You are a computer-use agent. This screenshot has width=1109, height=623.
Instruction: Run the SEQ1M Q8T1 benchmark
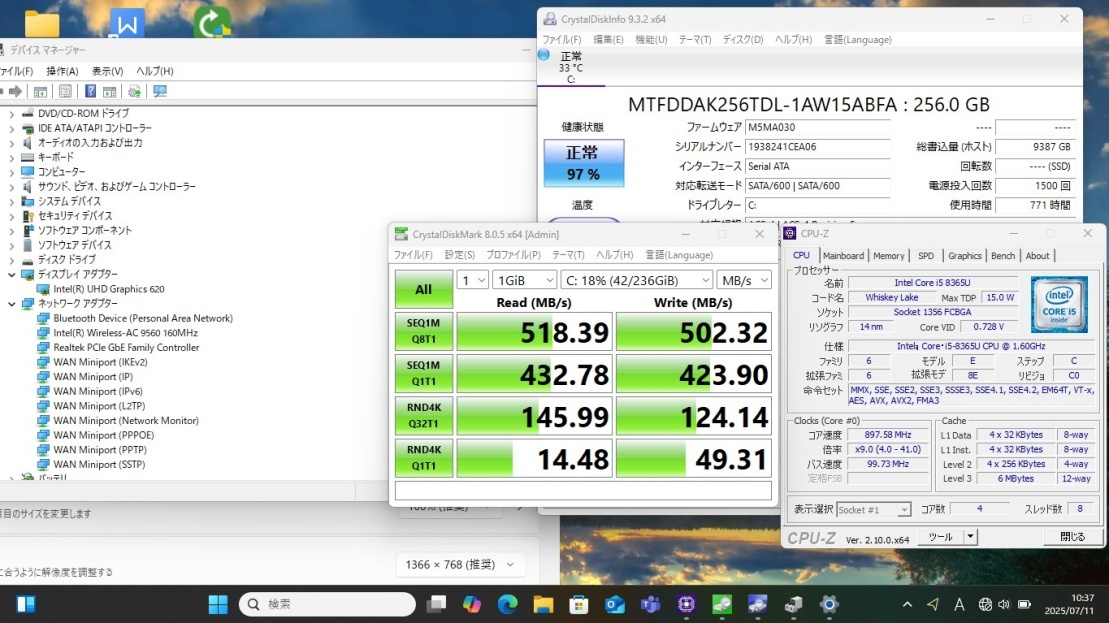click(424, 331)
